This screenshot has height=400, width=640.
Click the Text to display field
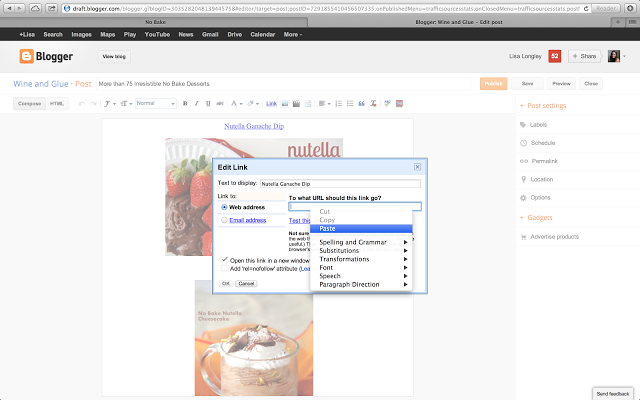point(340,184)
